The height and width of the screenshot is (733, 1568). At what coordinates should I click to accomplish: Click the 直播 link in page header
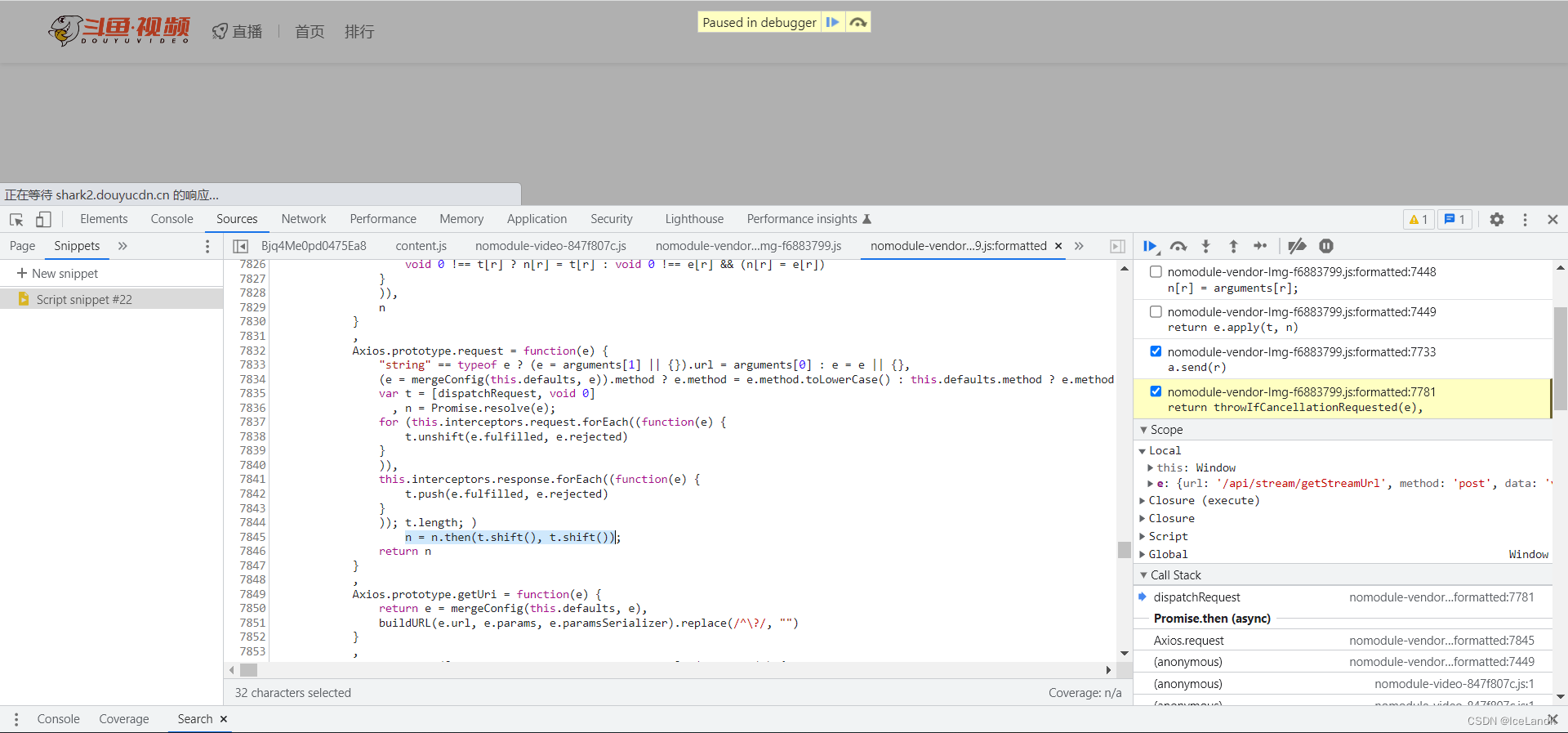tap(238, 31)
